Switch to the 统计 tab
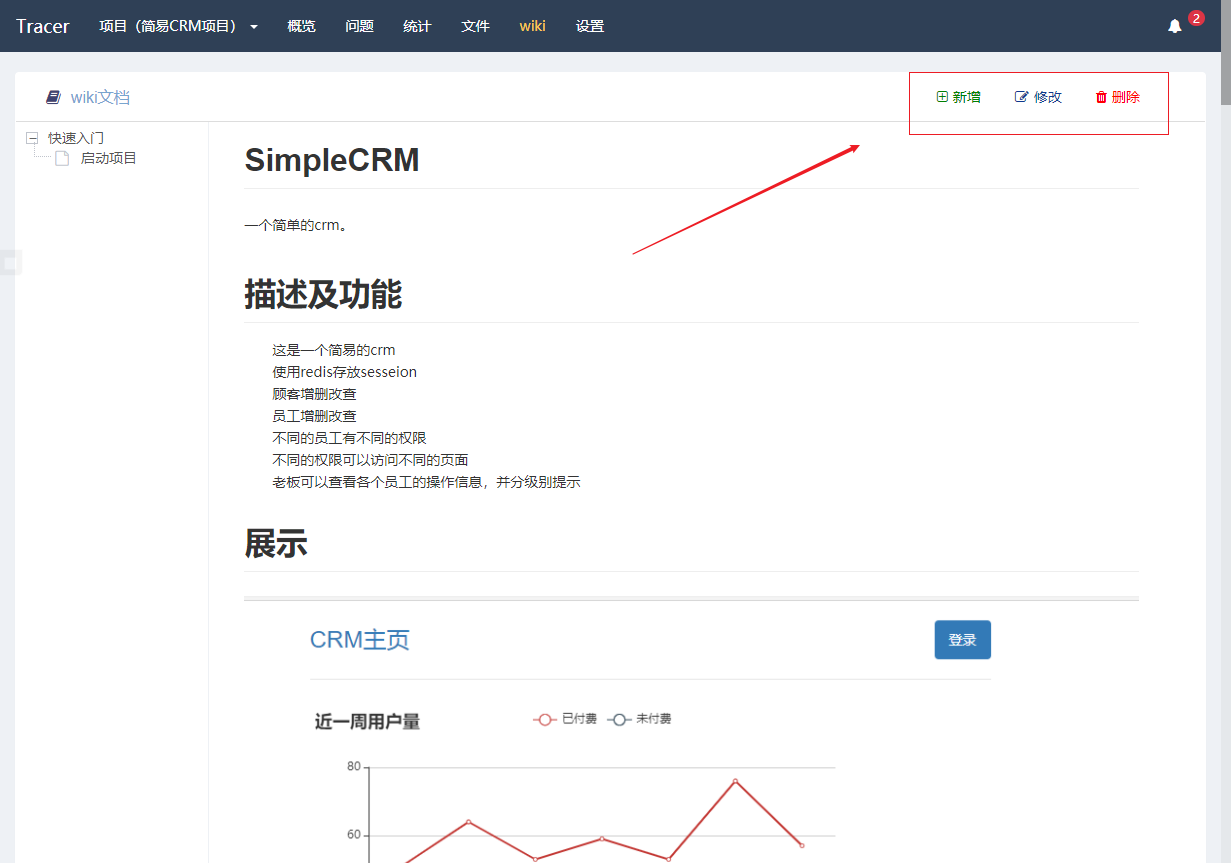Viewport: 1231px width, 863px height. (x=417, y=26)
